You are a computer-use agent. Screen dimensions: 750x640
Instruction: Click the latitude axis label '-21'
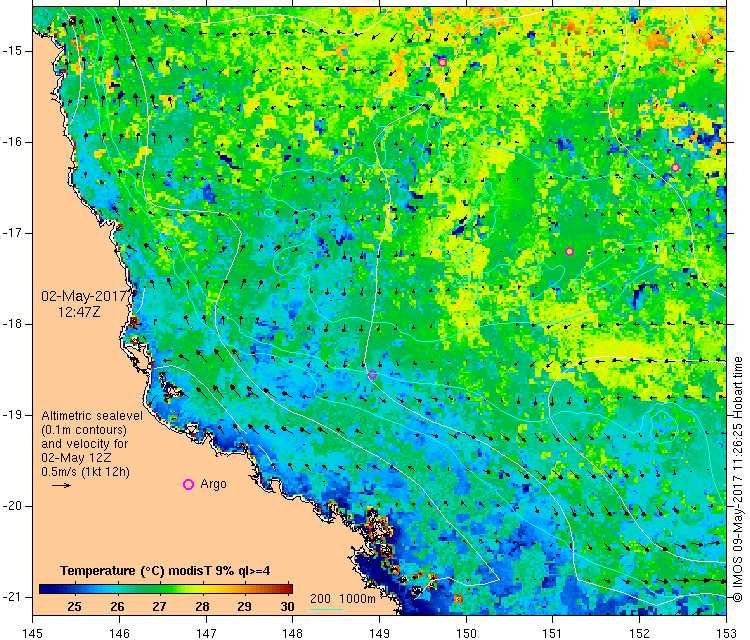(11, 597)
